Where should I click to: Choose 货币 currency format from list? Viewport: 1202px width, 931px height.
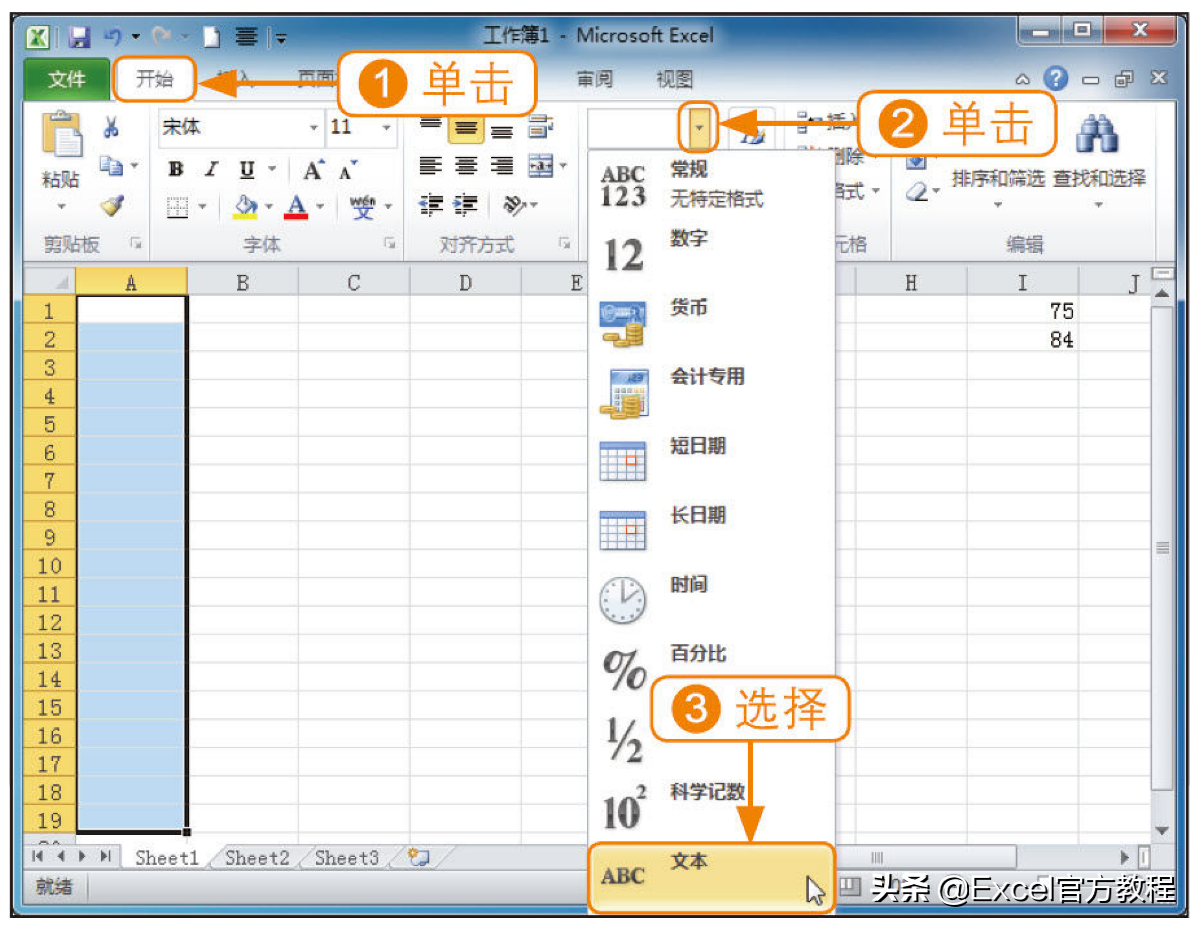pos(711,323)
